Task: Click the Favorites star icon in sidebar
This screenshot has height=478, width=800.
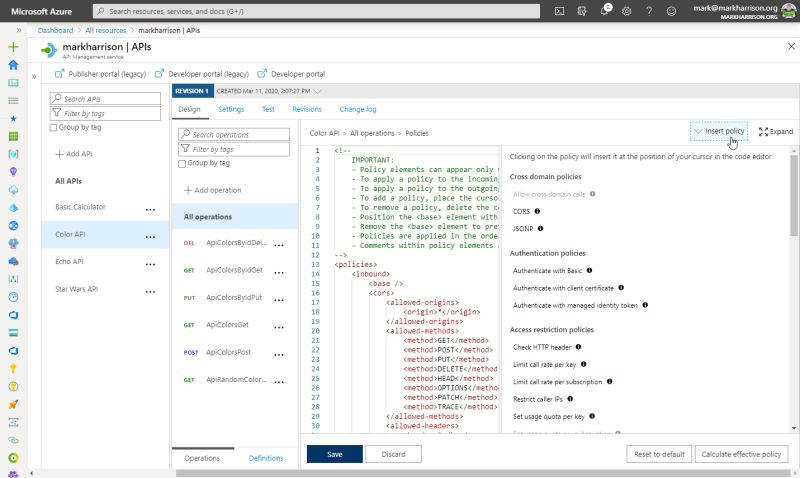Action: [13, 118]
